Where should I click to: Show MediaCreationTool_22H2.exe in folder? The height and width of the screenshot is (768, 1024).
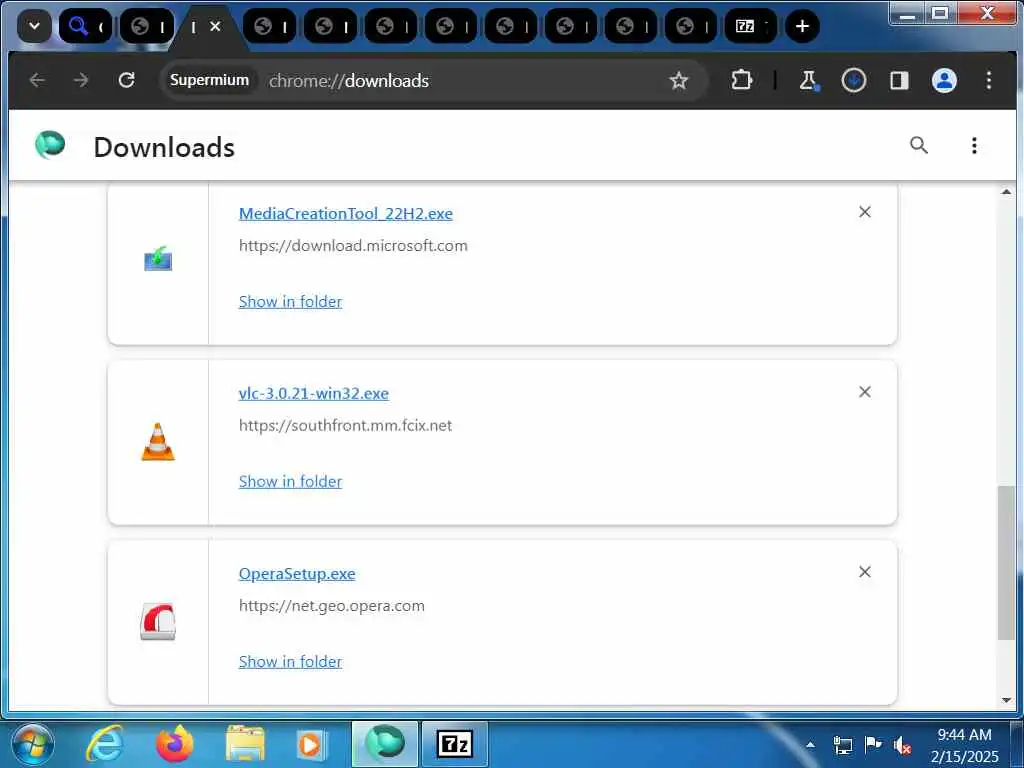(290, 302)
